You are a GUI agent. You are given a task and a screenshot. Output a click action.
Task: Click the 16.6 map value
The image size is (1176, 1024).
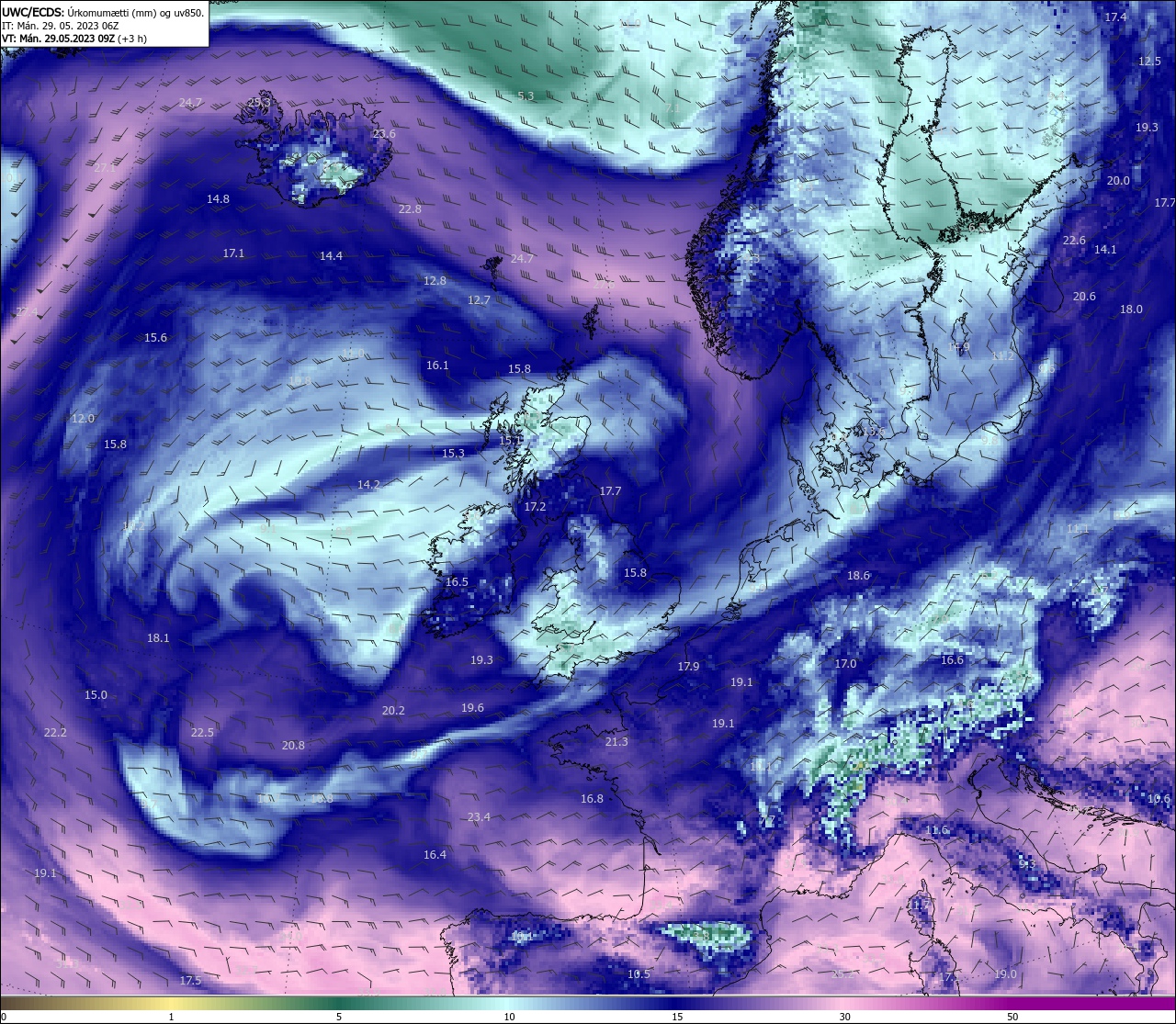[x=952, y=659]
